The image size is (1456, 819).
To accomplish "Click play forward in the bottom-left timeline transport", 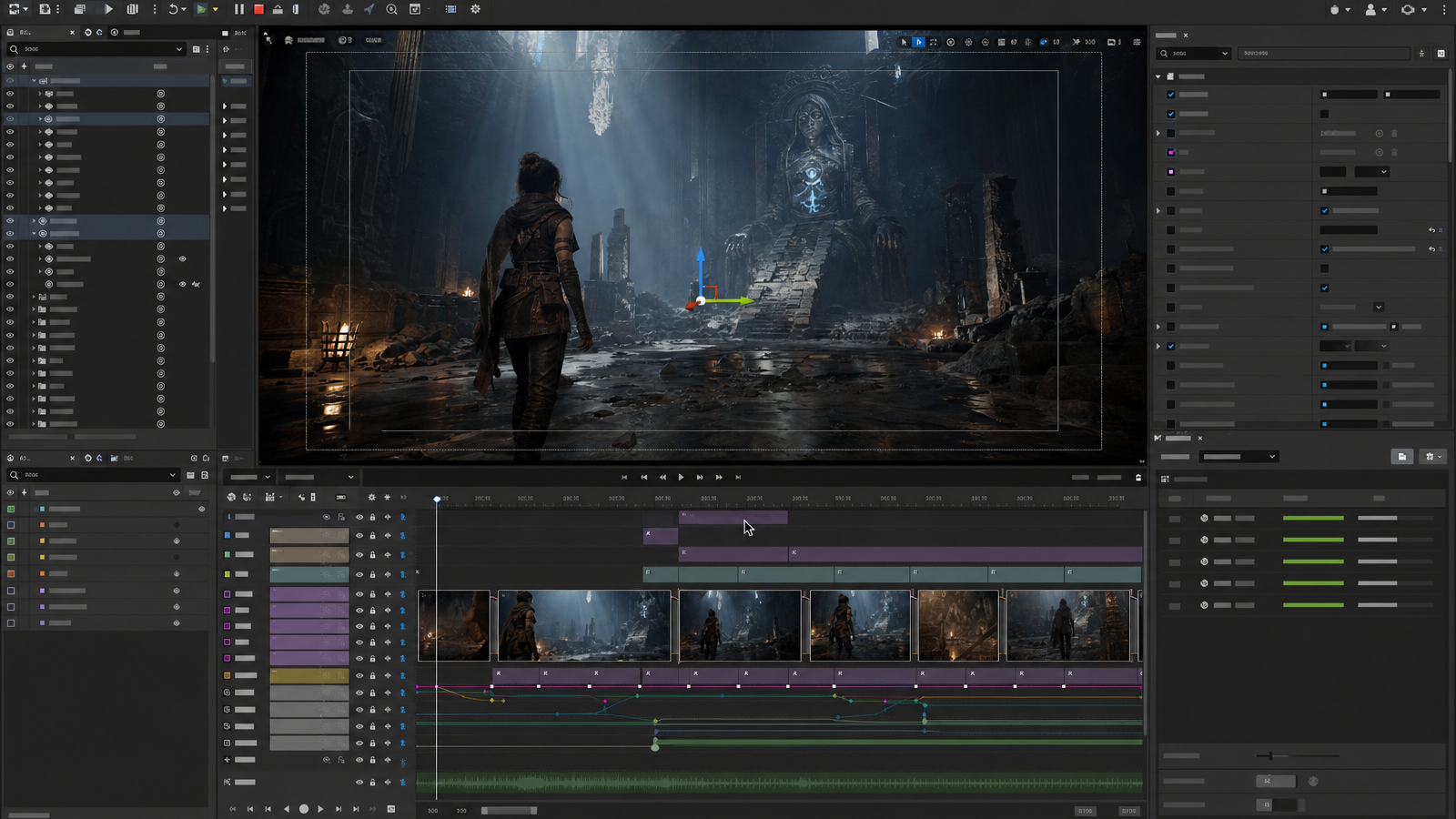I will point(320,809).
